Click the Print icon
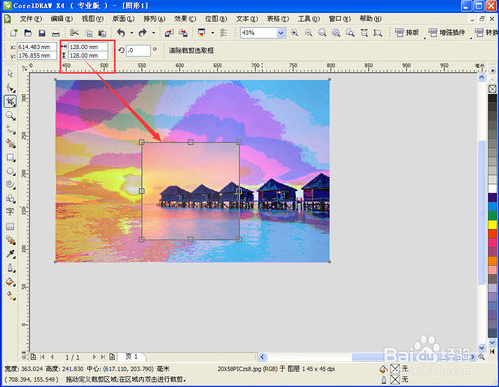The width and height of the screenshot is (499, 387). coord(56,33)
